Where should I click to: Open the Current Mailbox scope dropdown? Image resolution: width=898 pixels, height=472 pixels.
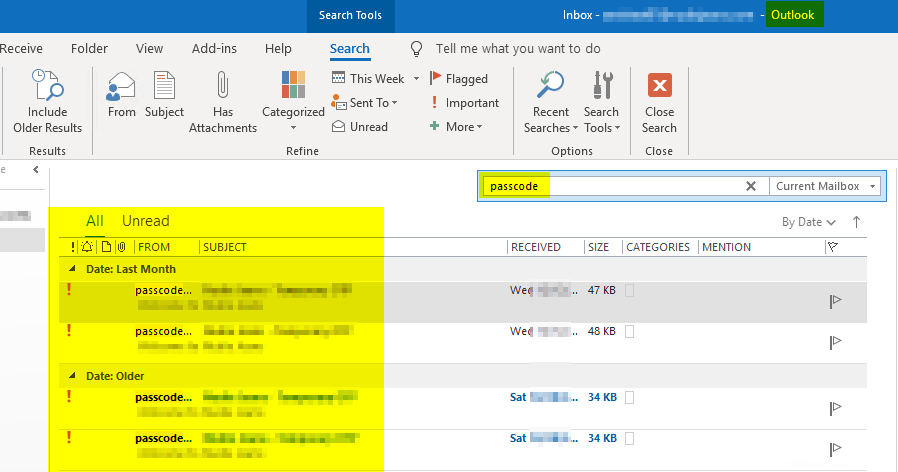(824, 186)
